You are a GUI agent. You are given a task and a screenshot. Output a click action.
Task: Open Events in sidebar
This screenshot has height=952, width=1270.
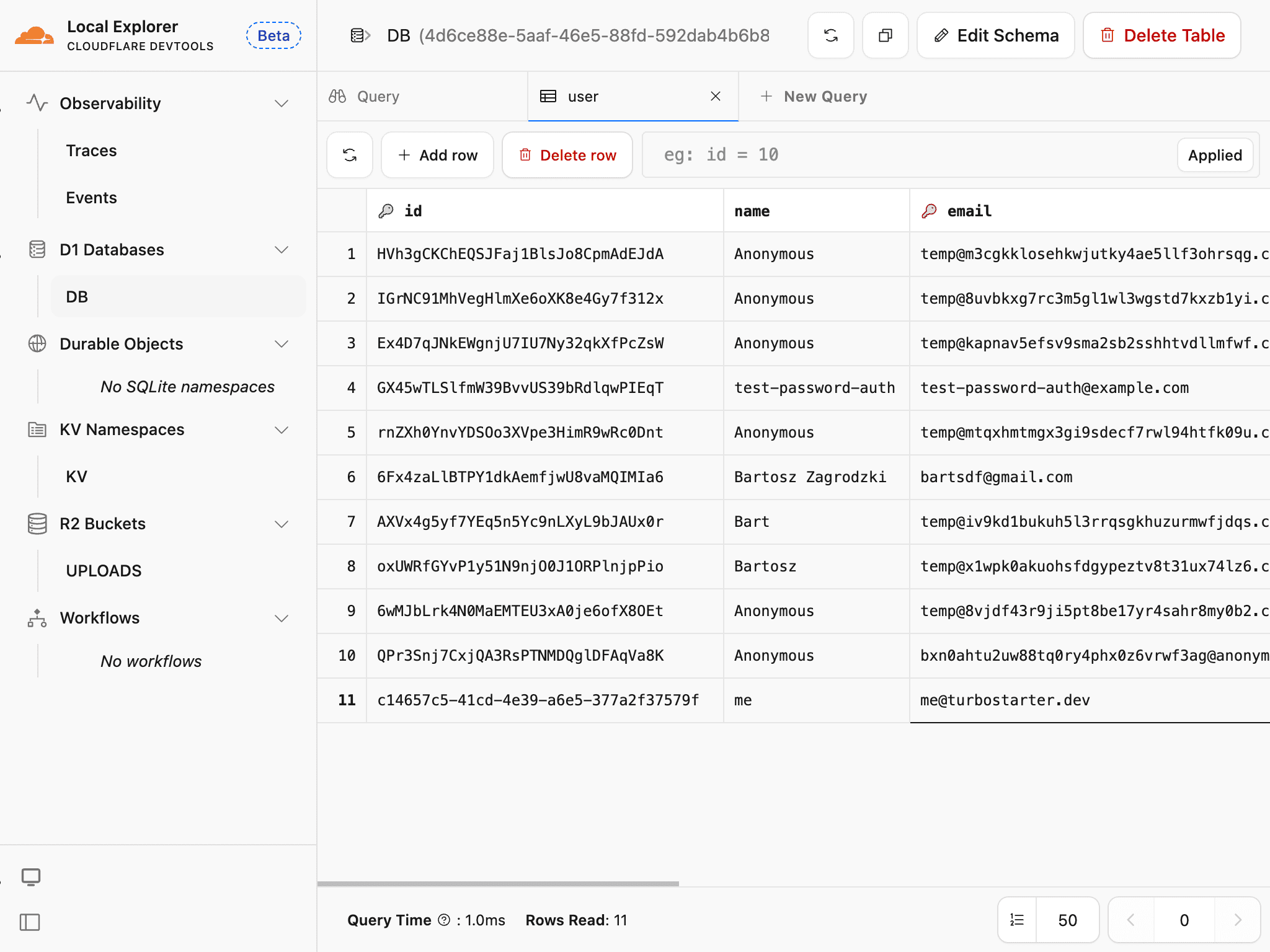tap(91, 197)
